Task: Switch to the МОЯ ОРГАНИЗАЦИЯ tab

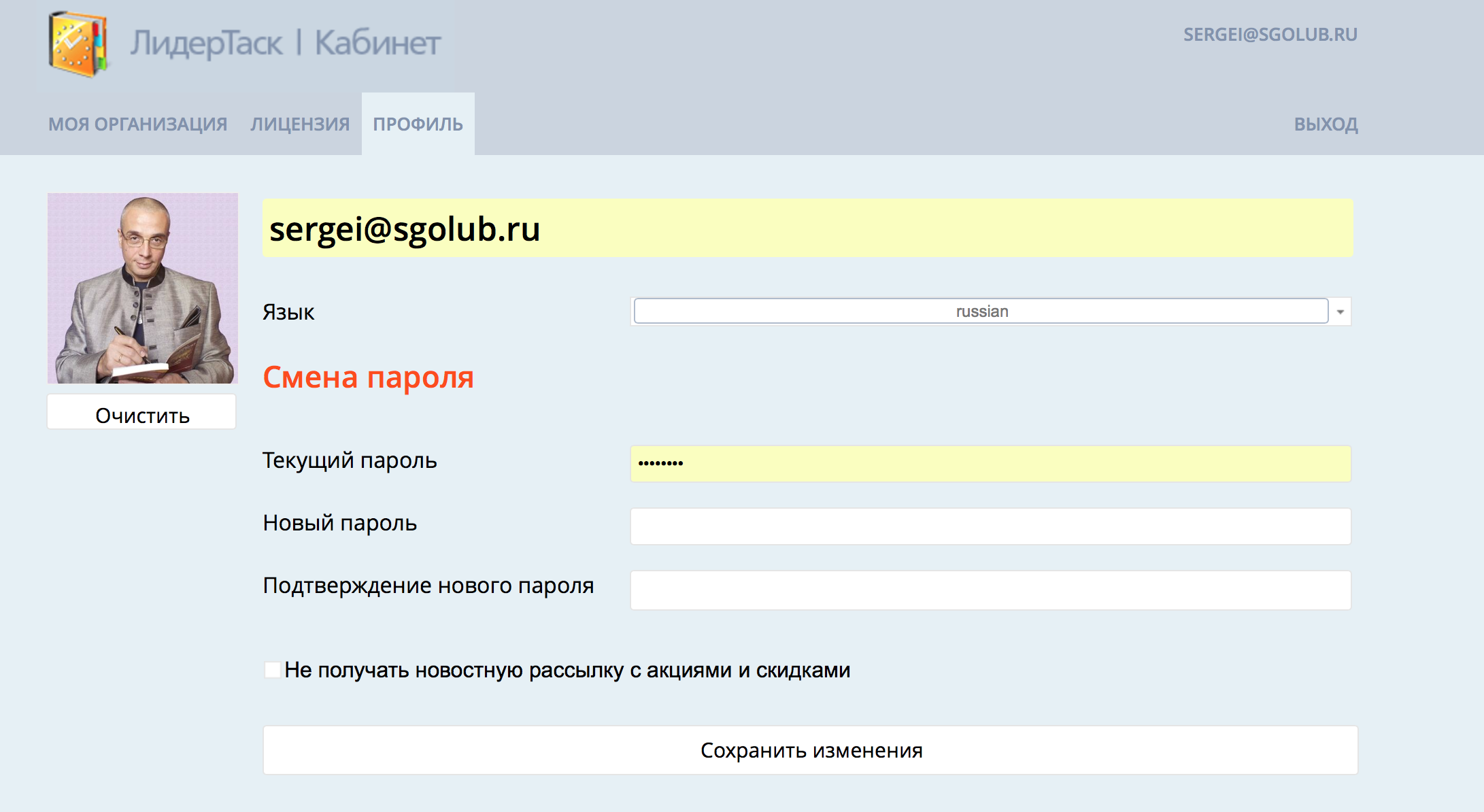Action: tap(137, 124)
